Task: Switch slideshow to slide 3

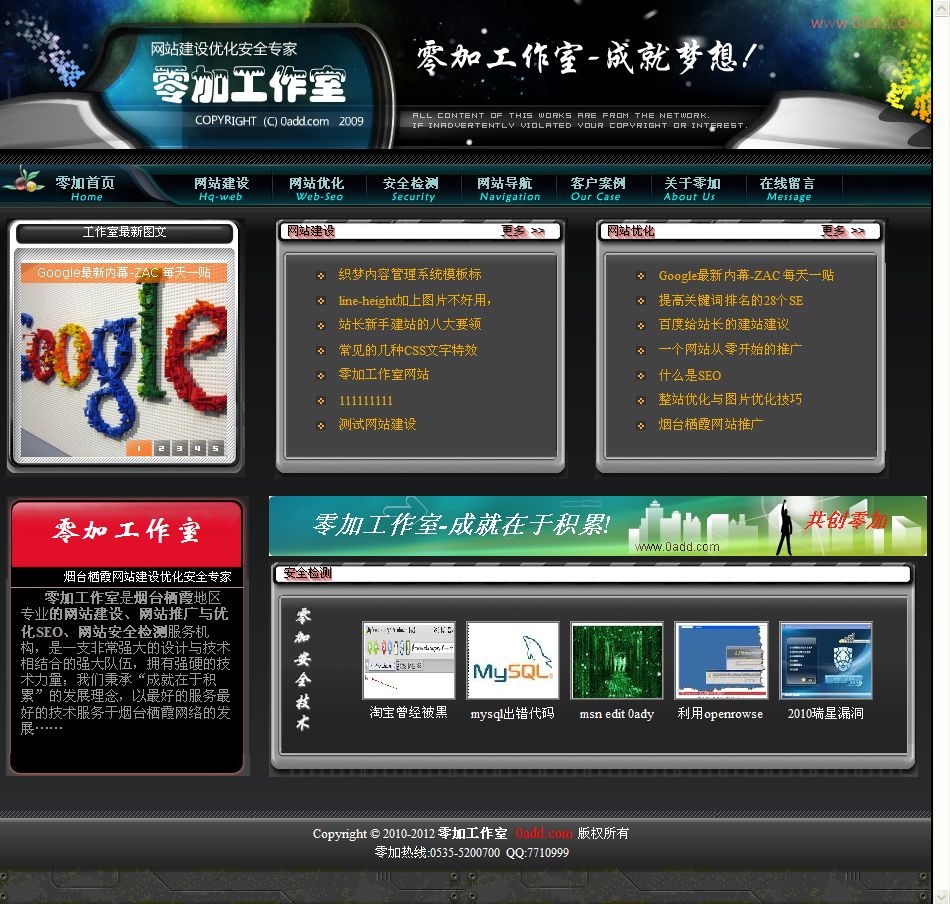Action: click(178, 449)
